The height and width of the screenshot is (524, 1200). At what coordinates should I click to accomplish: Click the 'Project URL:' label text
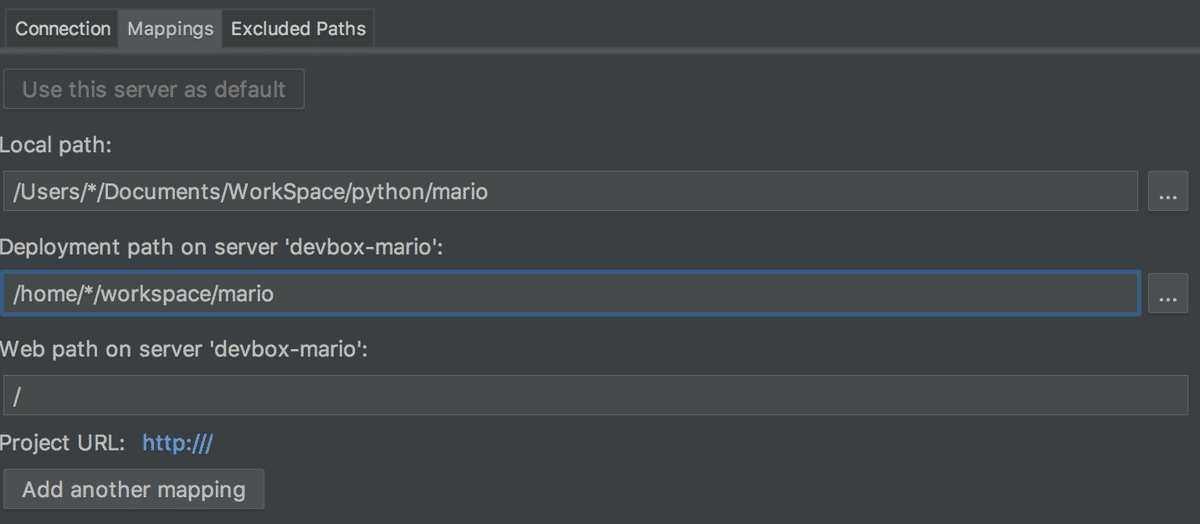pyautogui.click(x=63, y=443)
